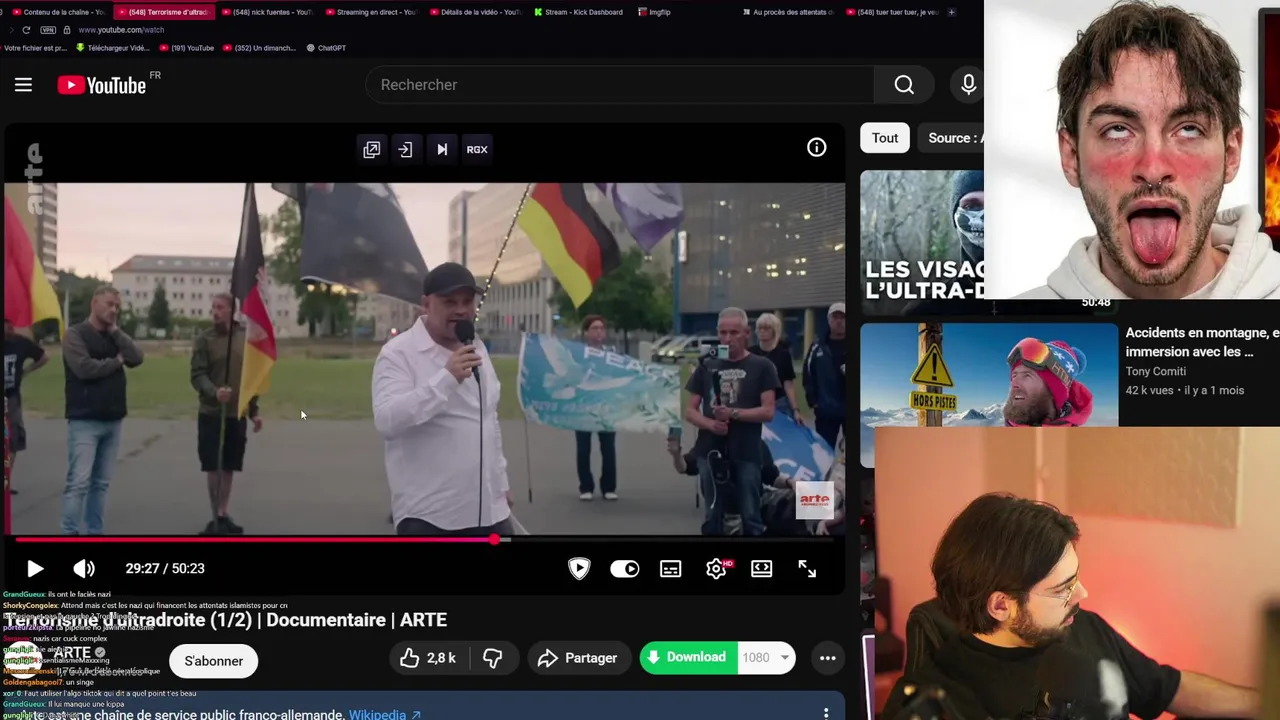Switch to Contenu de la chaîne tab
Screen dimensions: 1280x720
click(x=58, y=12)
